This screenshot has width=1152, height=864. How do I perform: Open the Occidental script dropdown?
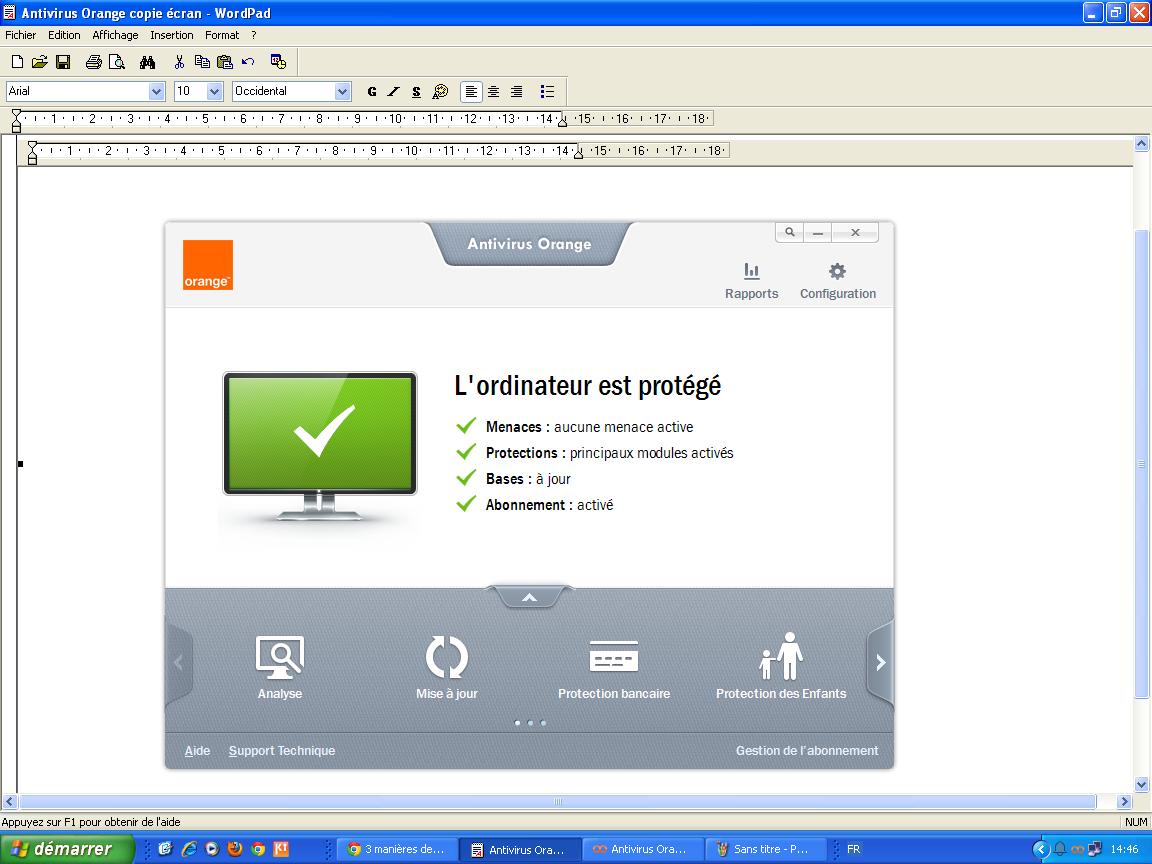(342, 91)
